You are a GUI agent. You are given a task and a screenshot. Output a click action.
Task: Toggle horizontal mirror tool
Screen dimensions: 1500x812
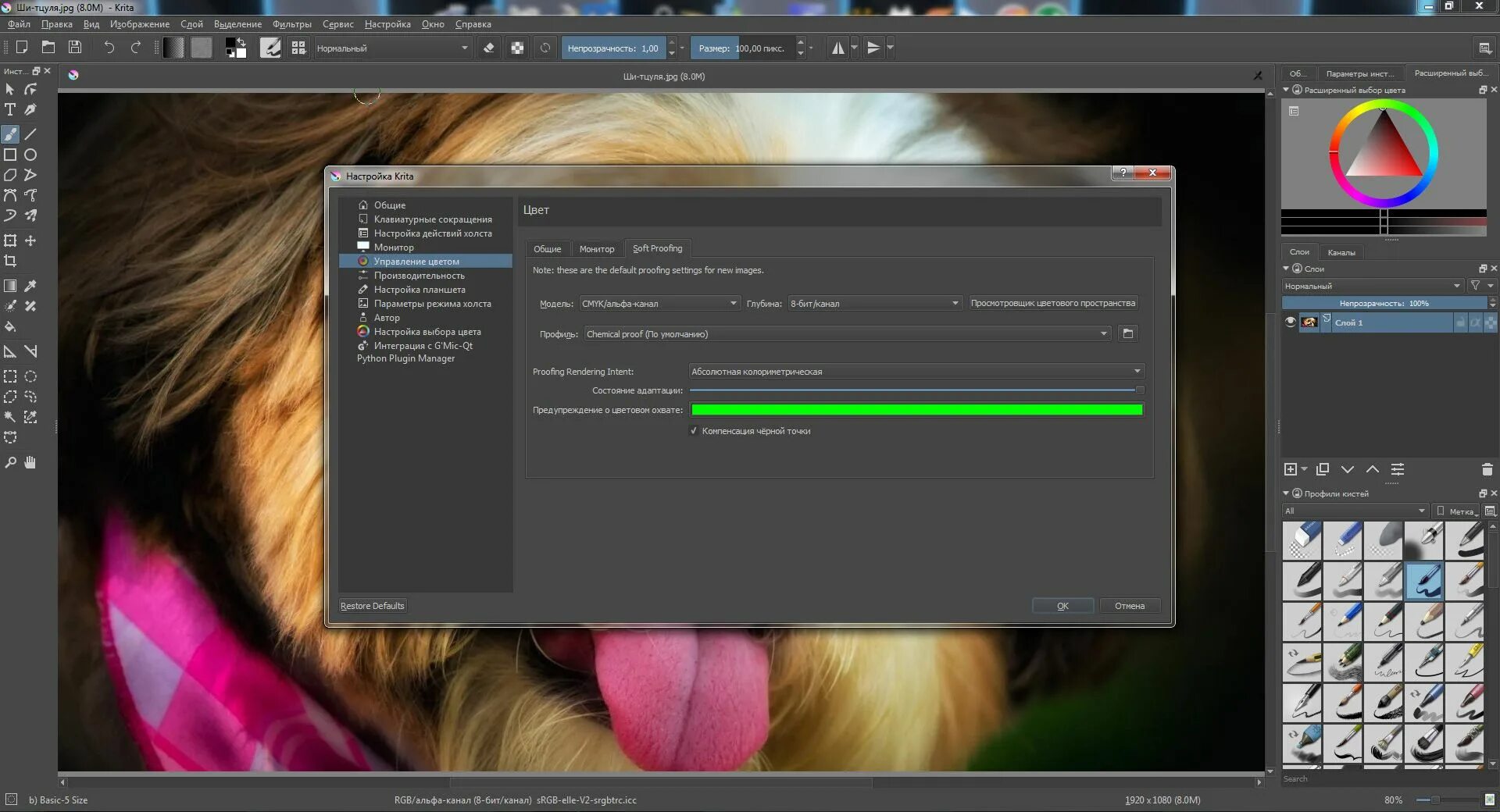click(x=838, y=48)
